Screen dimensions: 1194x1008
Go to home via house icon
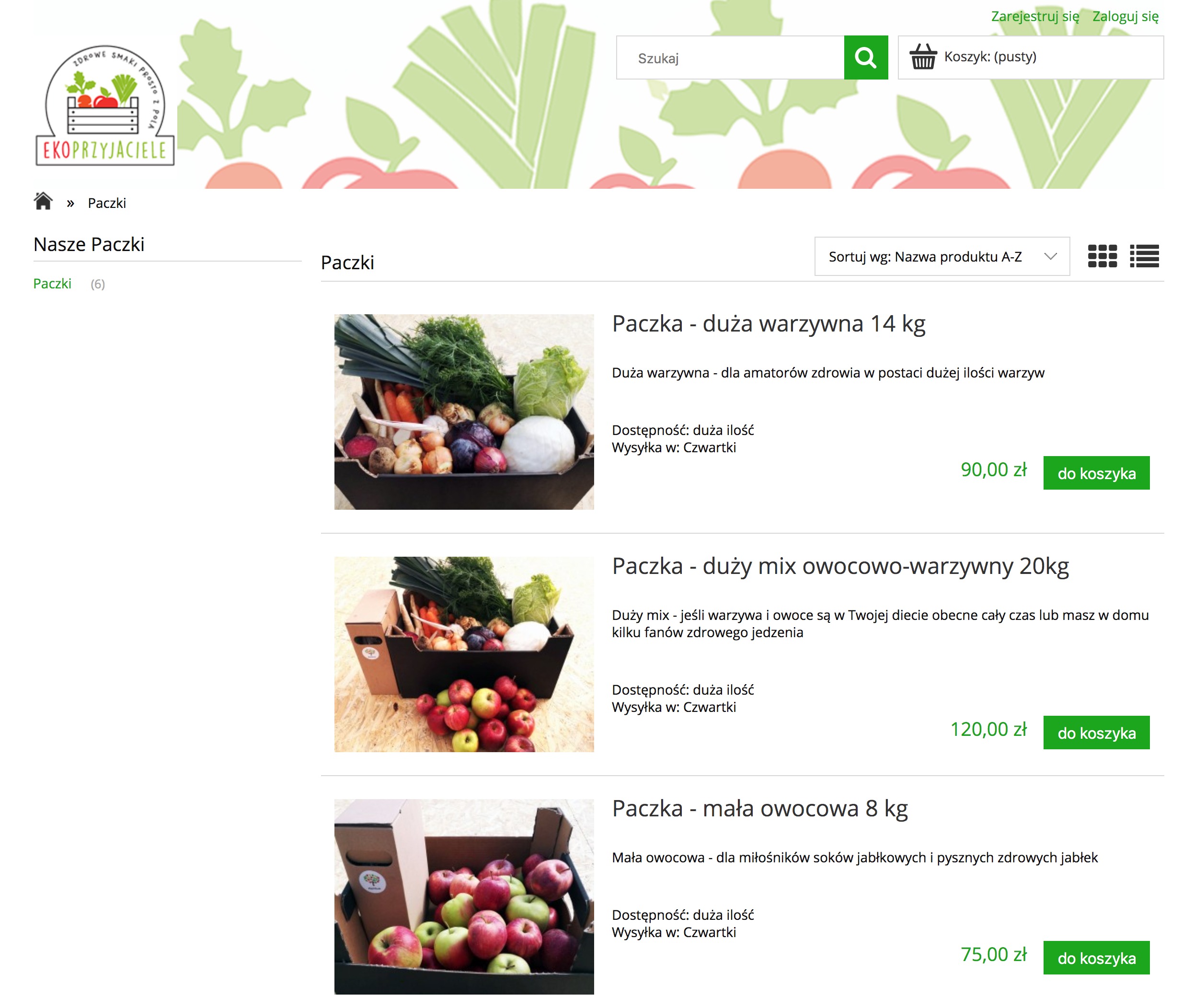(x=43, y=202)
